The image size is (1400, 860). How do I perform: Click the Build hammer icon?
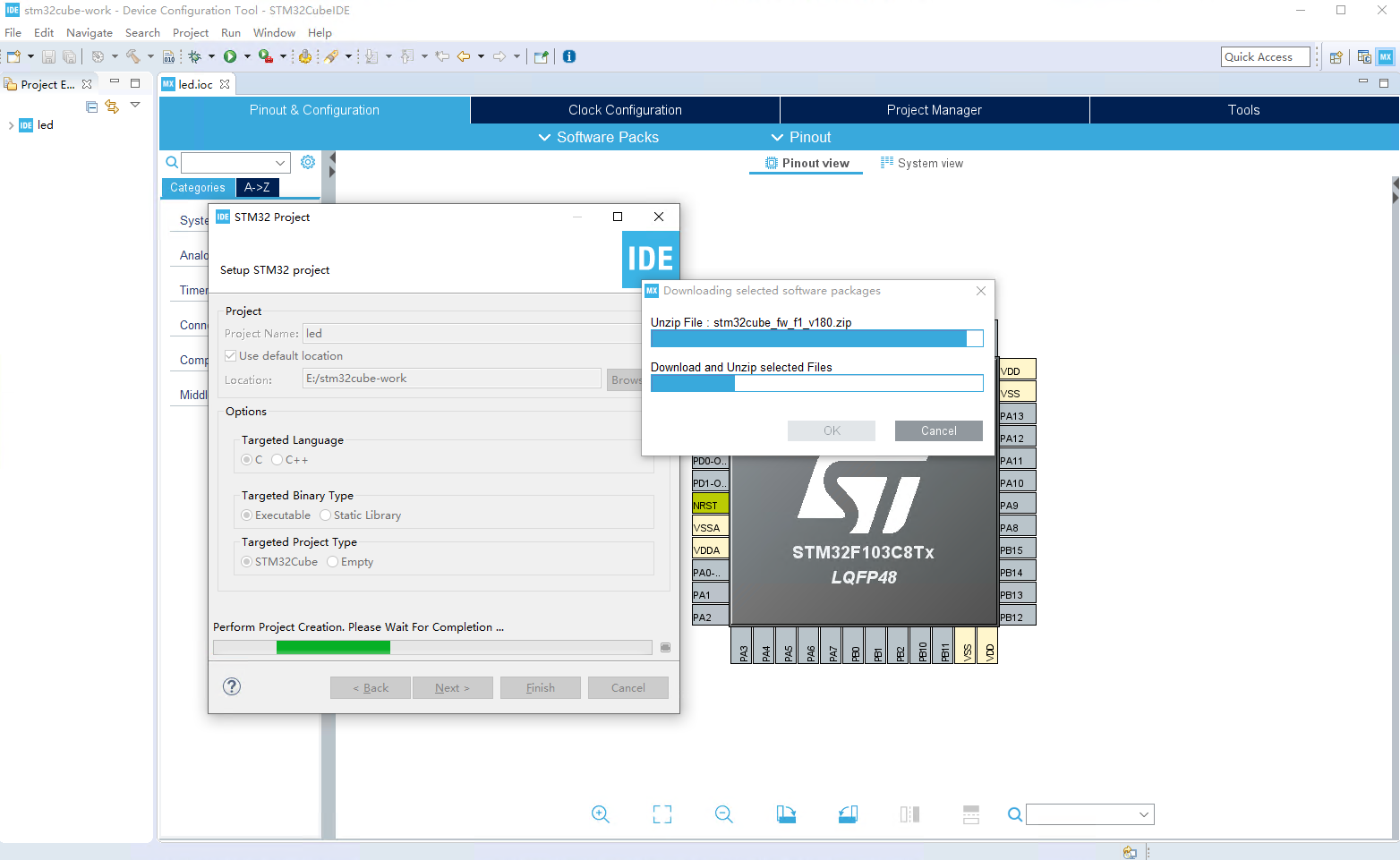coord(133,56)
